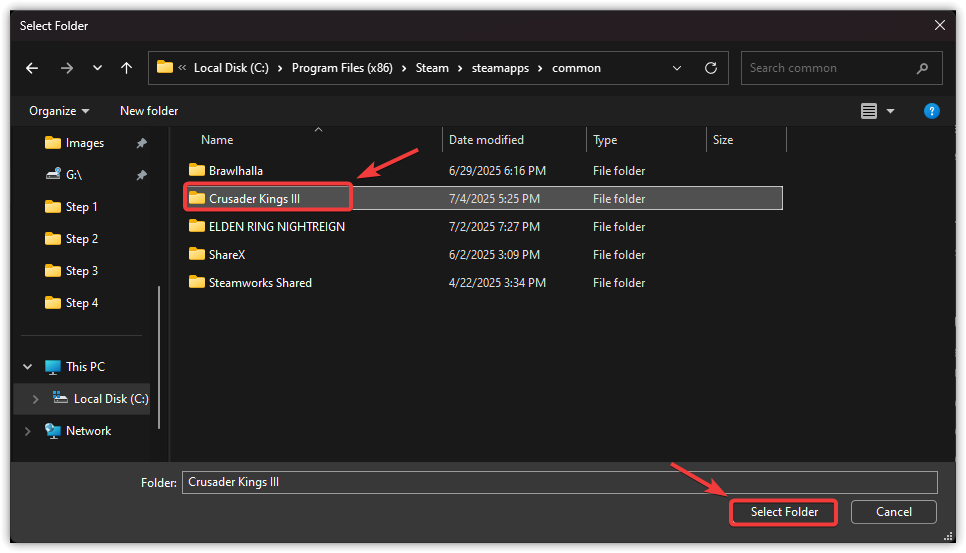Screen dimensions: 966x553
Task: Expand Local Disk (C:) in tree
Action: [37, 399]
